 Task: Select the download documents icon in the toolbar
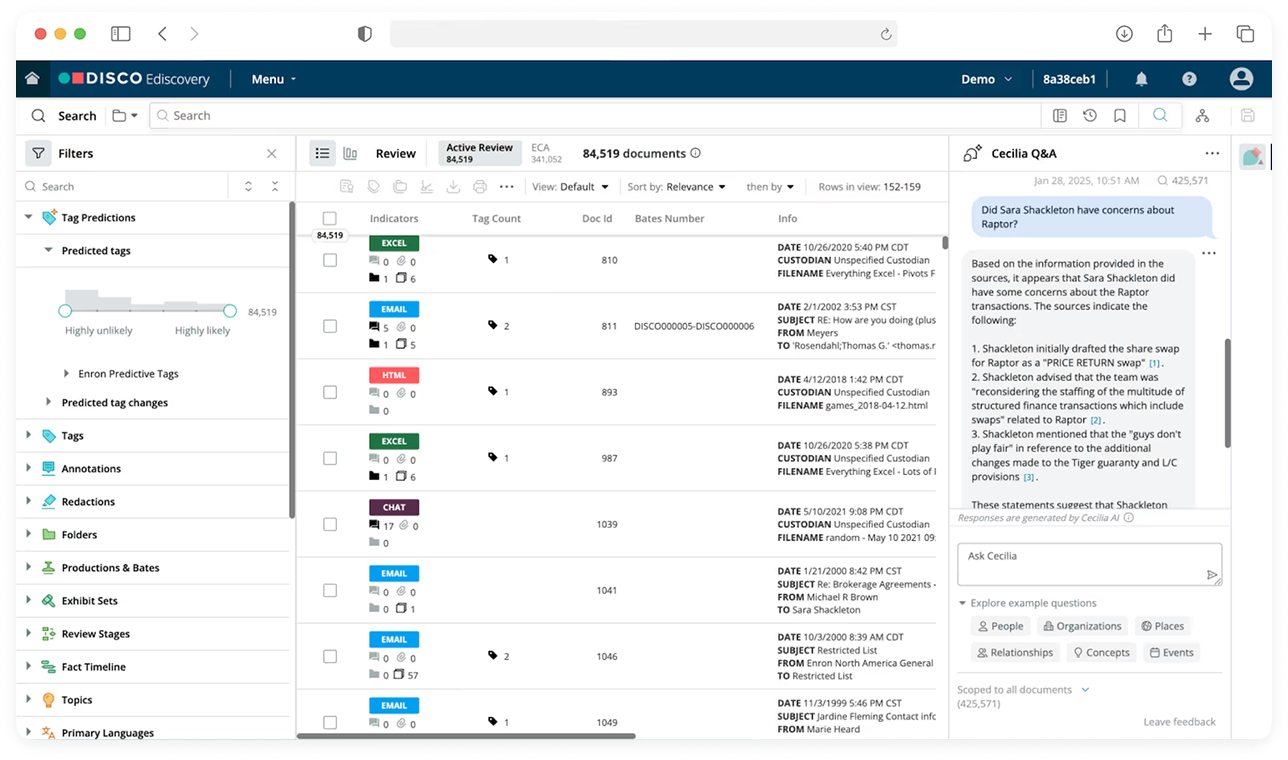(x=452, y=186)
